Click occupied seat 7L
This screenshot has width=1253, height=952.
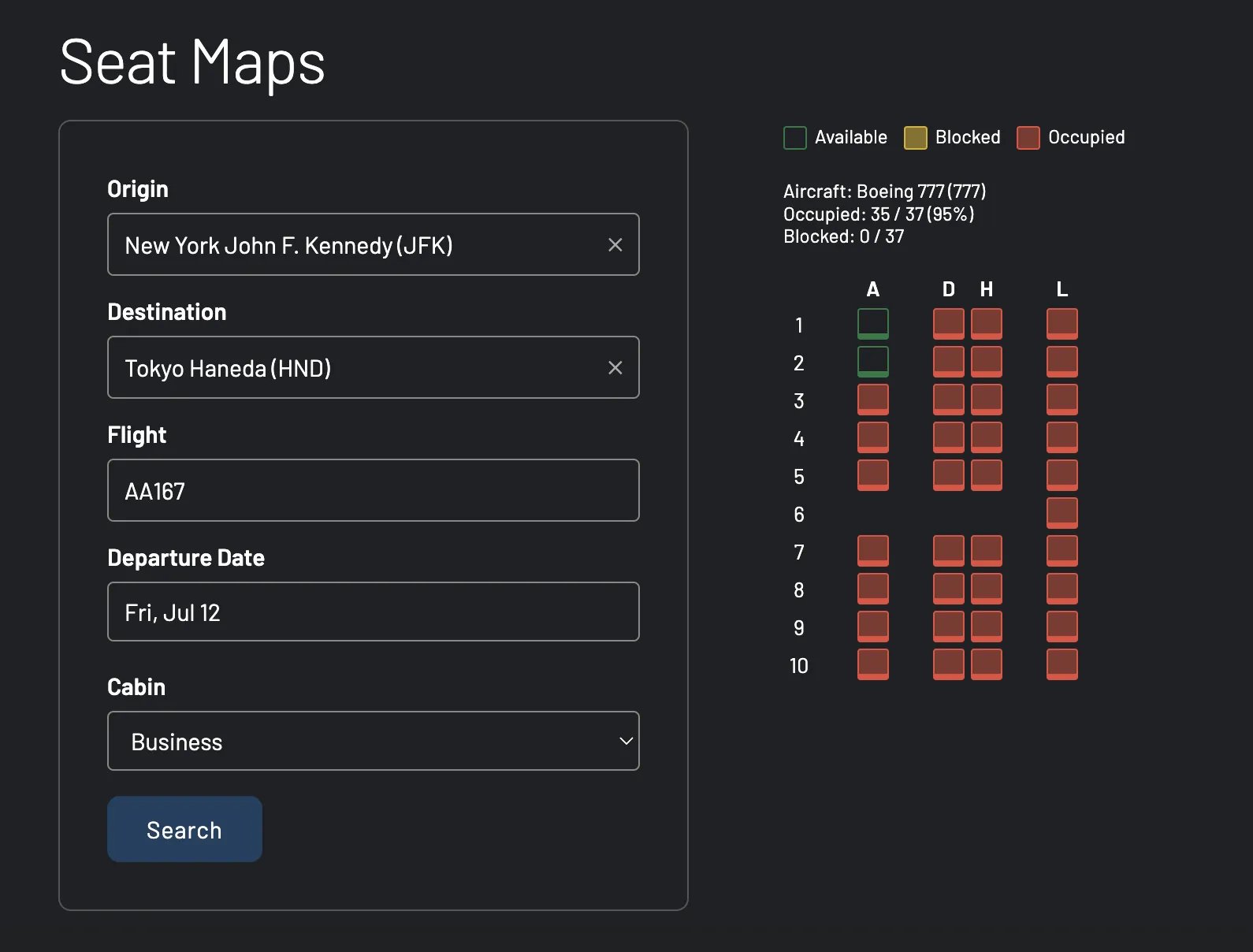point(1062,551)
